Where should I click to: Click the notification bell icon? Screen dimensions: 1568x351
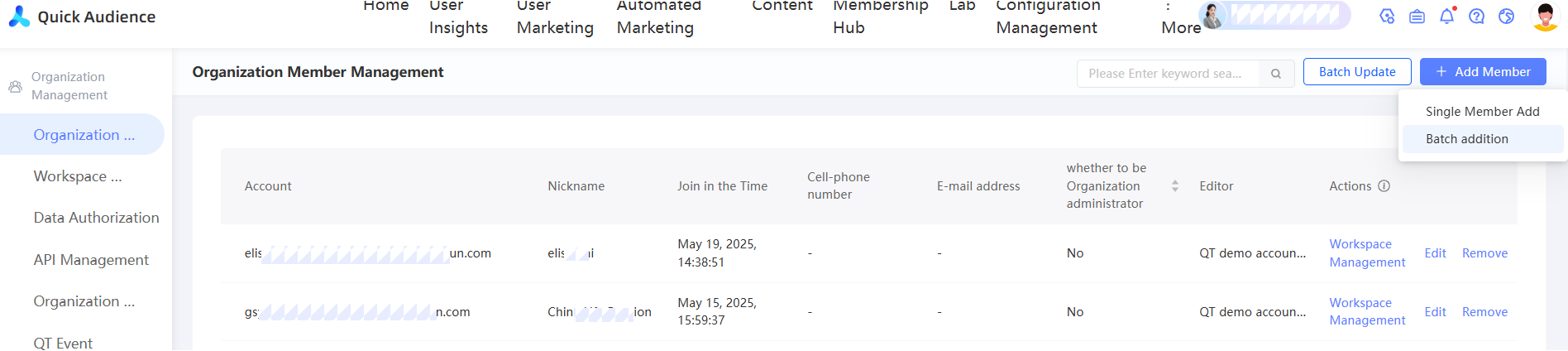pos(1446,16)
